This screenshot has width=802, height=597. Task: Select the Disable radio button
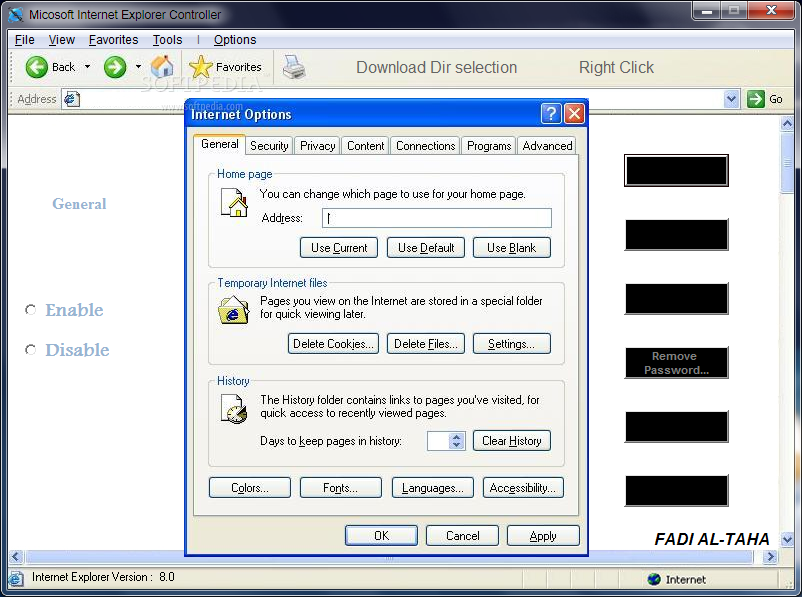pos(31,349)
